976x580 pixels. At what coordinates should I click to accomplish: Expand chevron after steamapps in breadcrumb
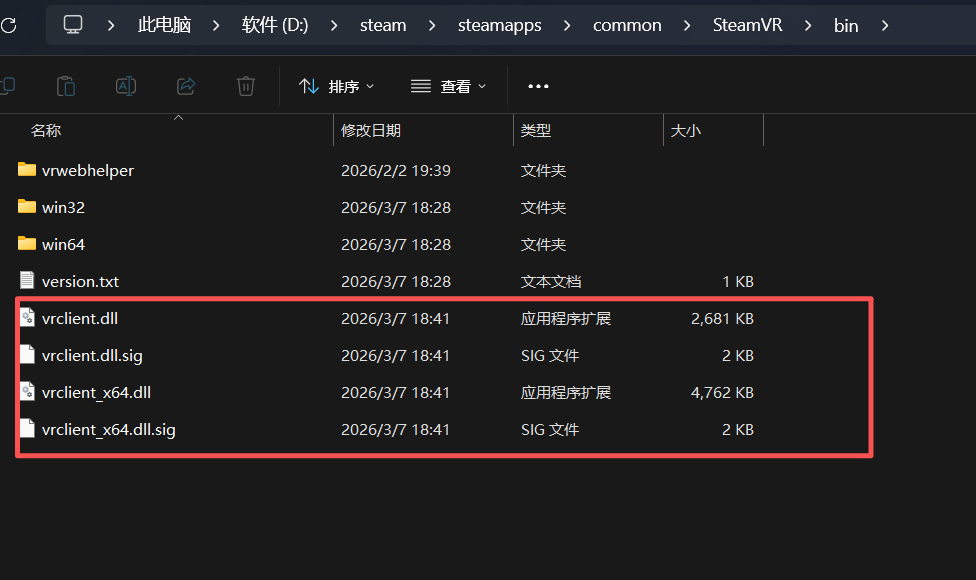coord(567,26)
